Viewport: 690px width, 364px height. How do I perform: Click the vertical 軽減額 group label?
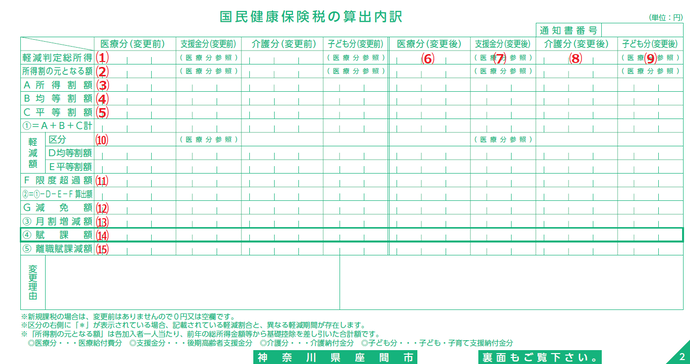pyautogui.click(x=33, y=153)
